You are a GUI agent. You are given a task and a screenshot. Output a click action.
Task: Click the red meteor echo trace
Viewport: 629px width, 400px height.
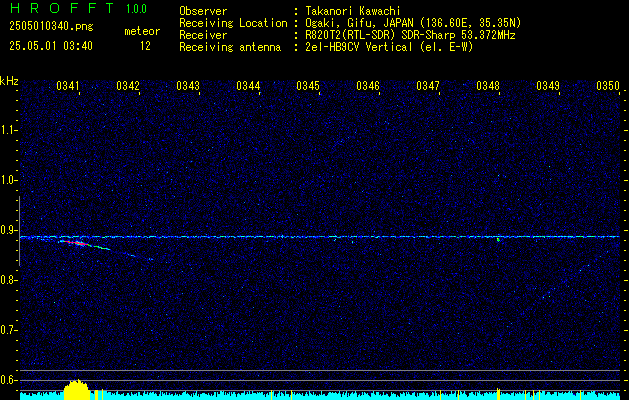pyautogui.click(x=75, y=243)
